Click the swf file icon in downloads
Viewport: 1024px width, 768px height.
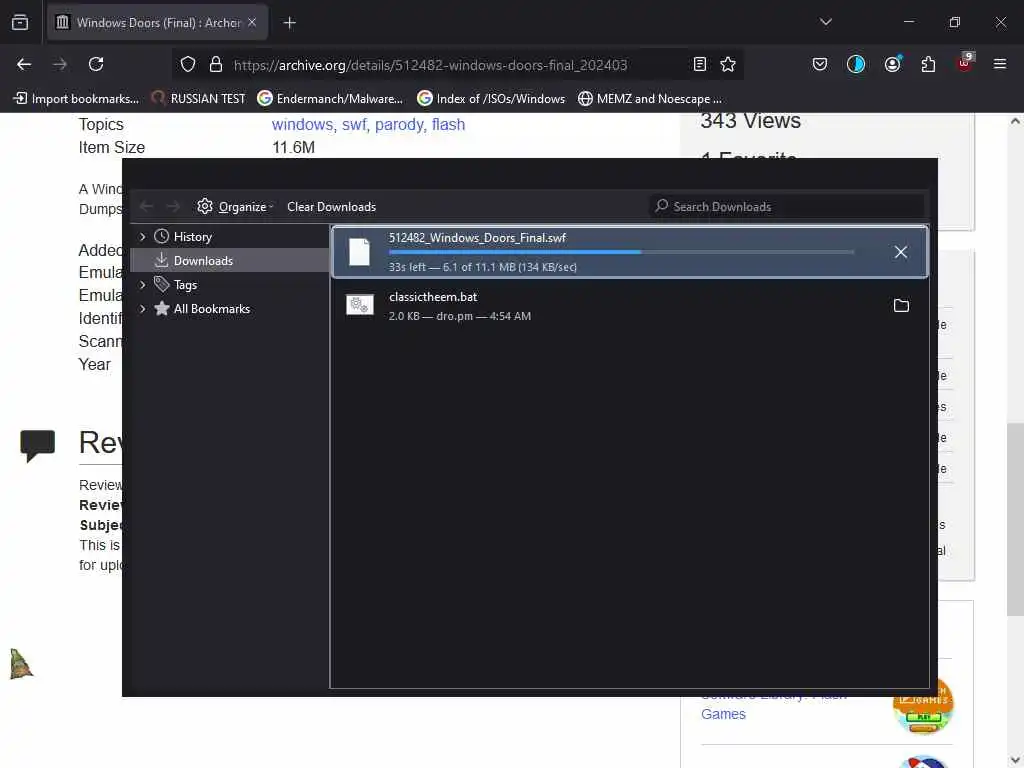359,252
